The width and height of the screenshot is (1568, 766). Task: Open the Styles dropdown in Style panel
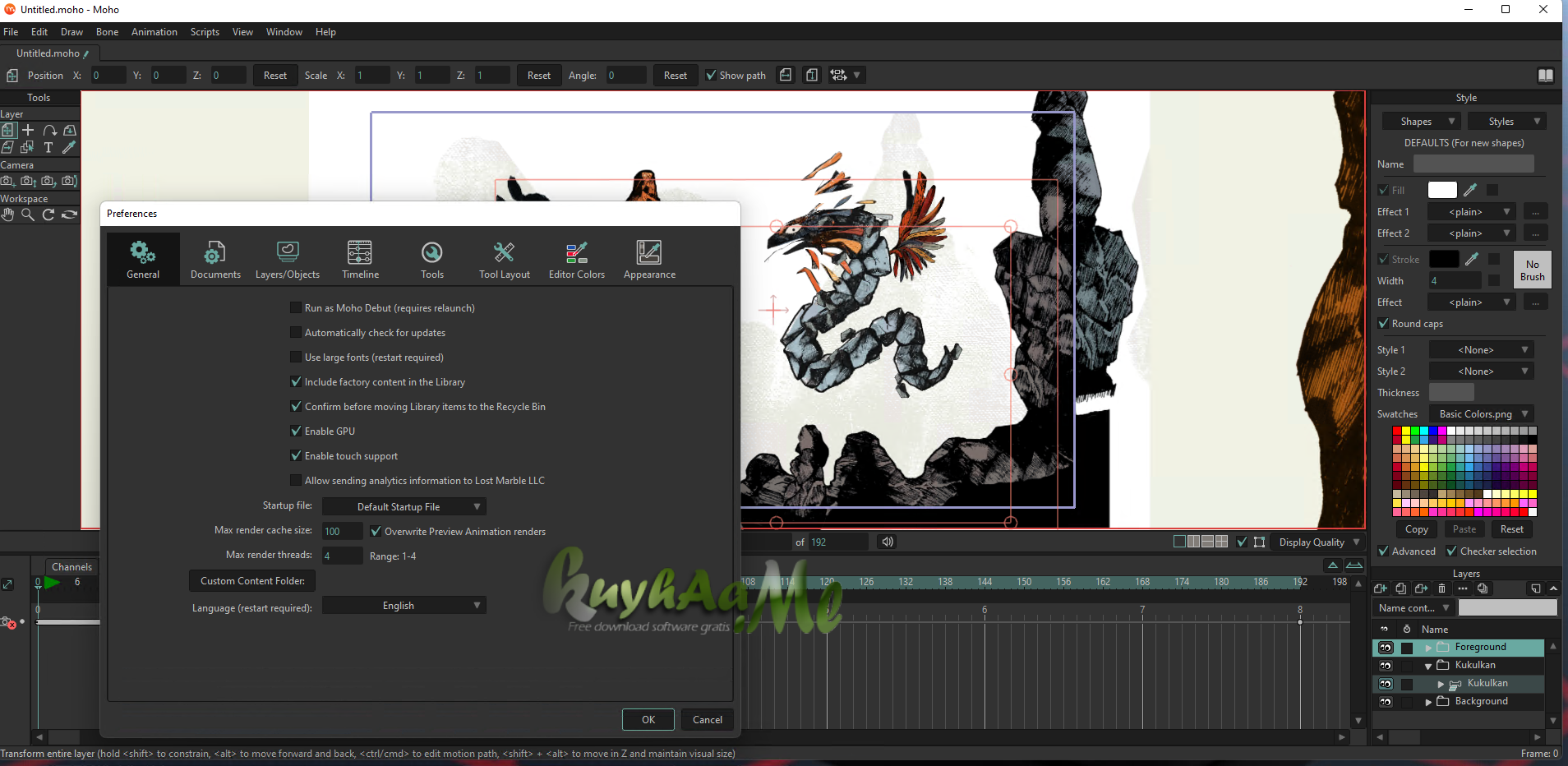pyautogui.click(x=1507, y=122)
